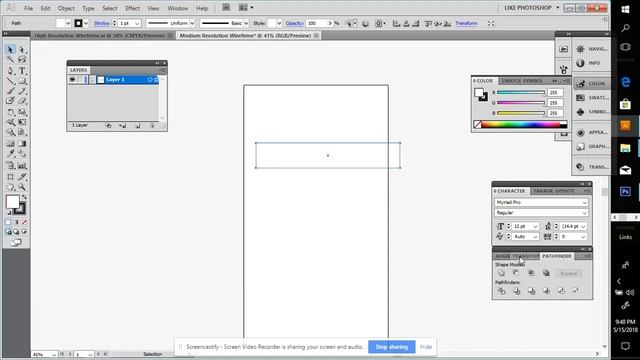640x360 pixels.
Task: Select the Lasso tool
Action: click(x=22, y=60)
